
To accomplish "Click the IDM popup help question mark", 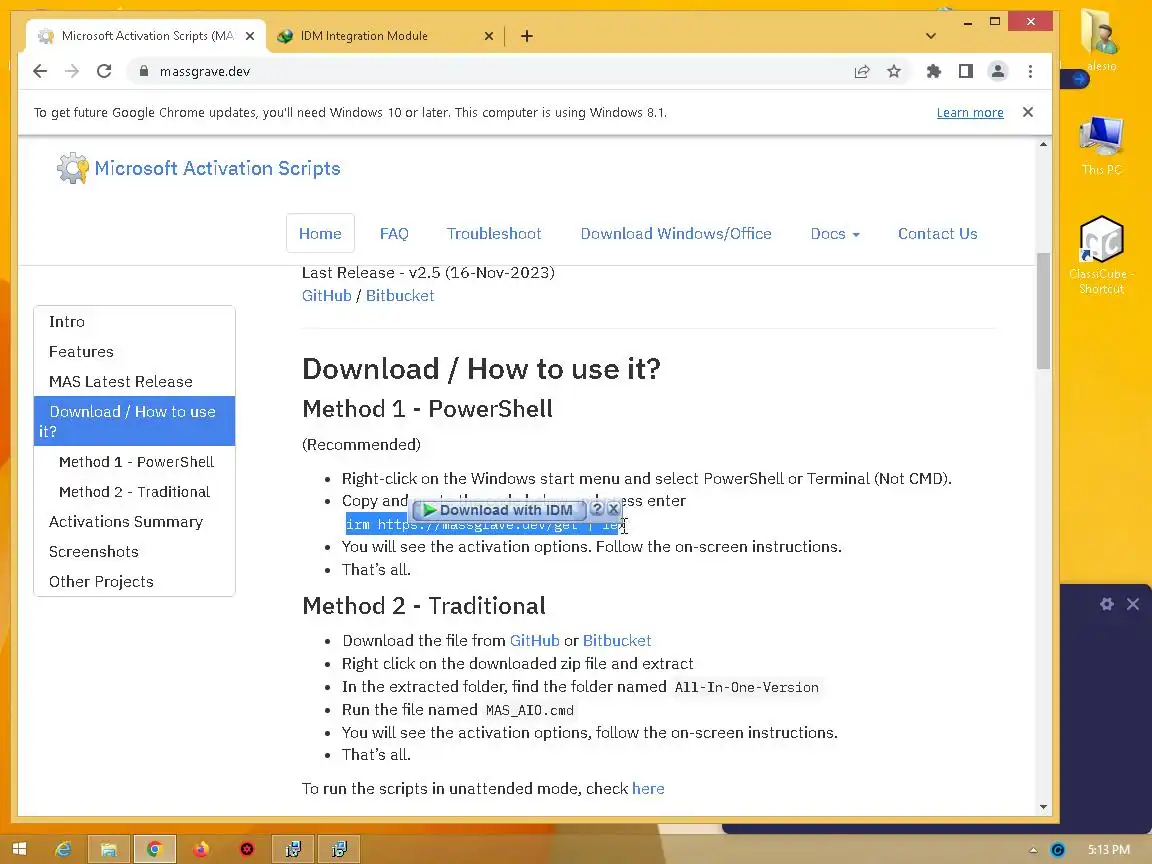I will click(x=597, y=508).
